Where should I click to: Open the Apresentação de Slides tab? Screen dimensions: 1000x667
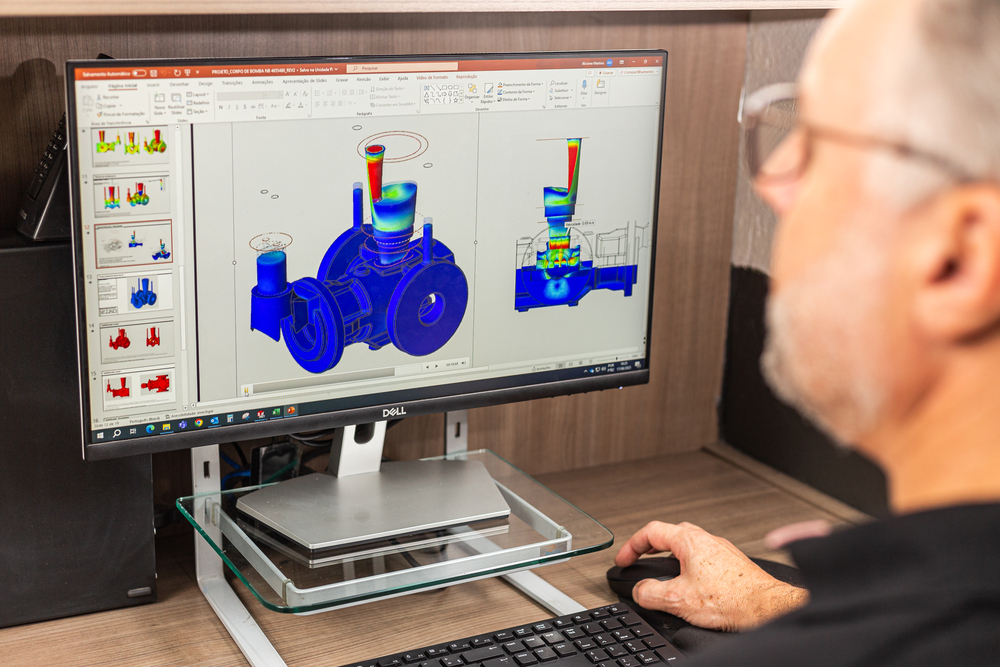pyautogui.click(x=305, y=81)
